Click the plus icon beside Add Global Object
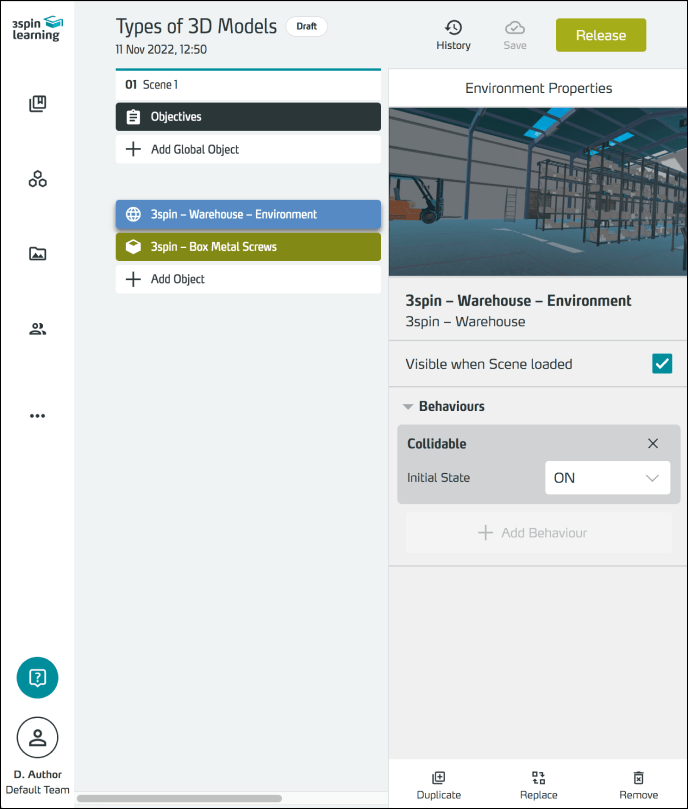Screen dimensions: 688x809 click(133, 149)
